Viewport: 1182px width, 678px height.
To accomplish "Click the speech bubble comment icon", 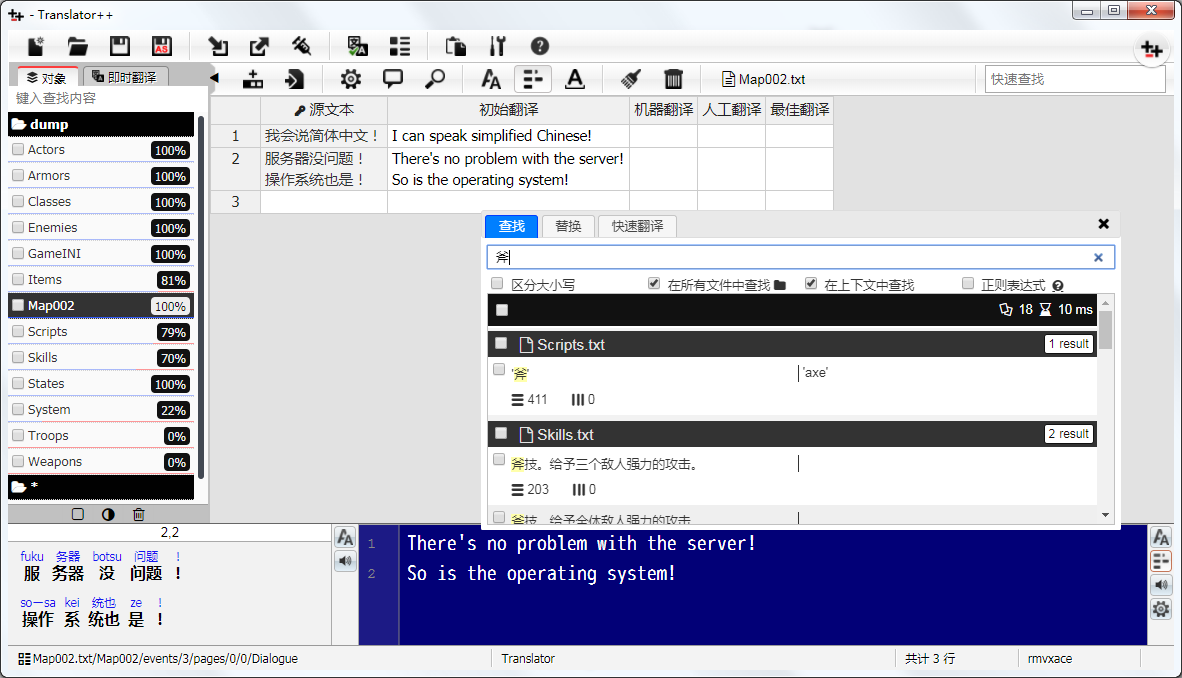I will pyautogui.click(x=393, y=78).
